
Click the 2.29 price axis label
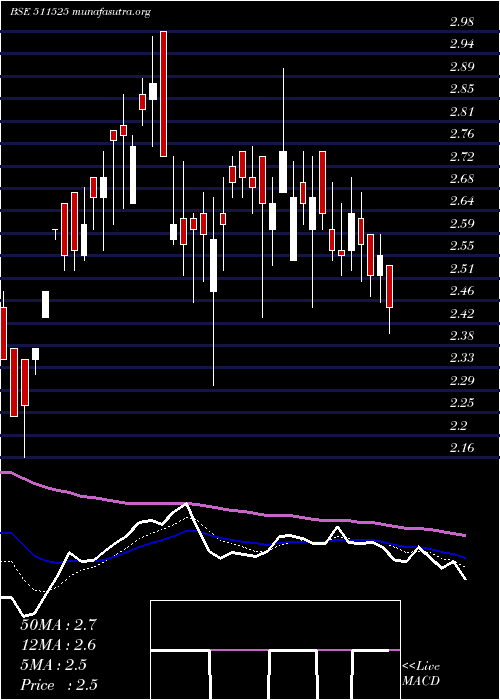(x=462, y=381)
